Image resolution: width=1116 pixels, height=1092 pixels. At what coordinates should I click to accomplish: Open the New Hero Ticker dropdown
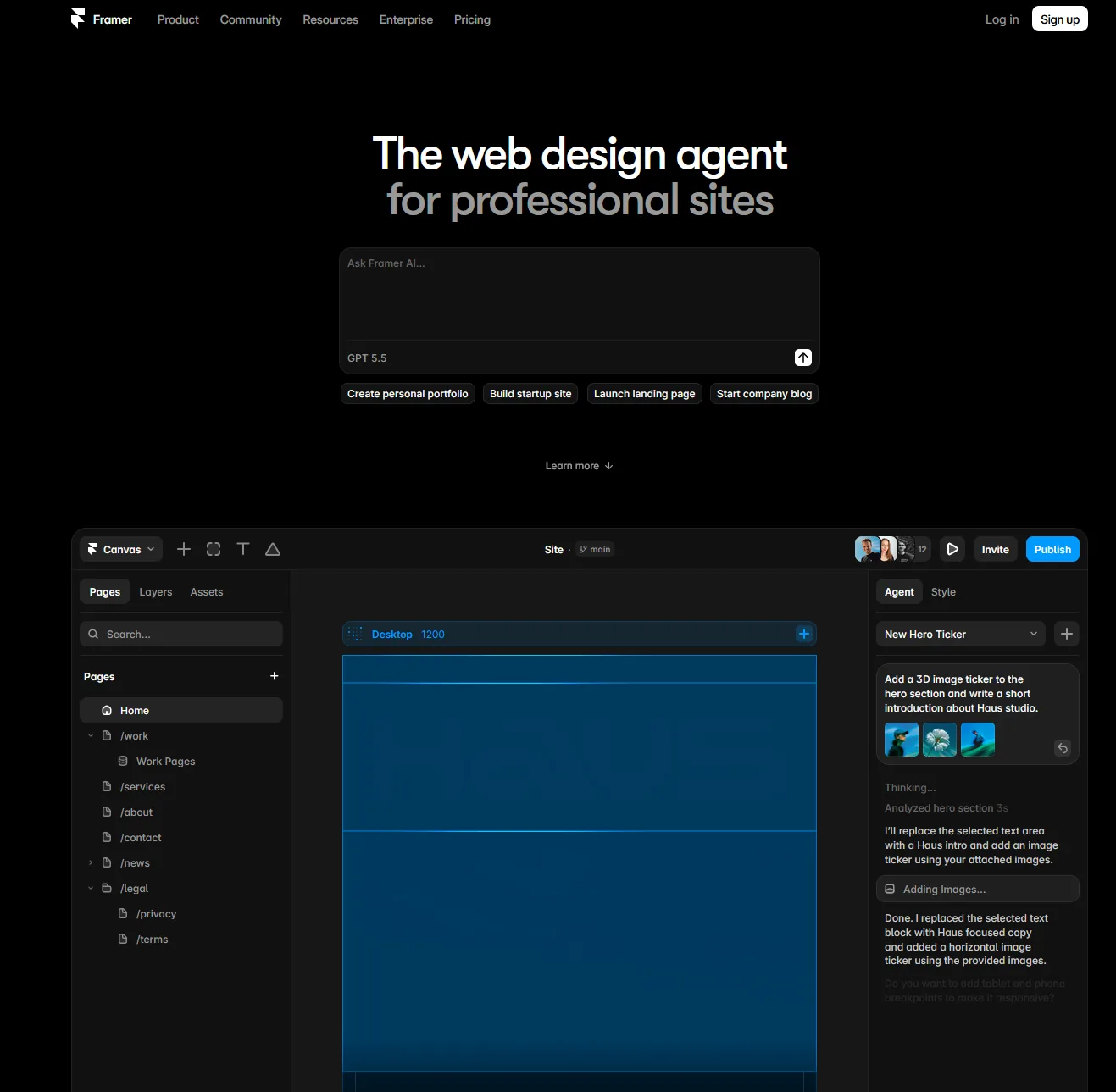961,634
